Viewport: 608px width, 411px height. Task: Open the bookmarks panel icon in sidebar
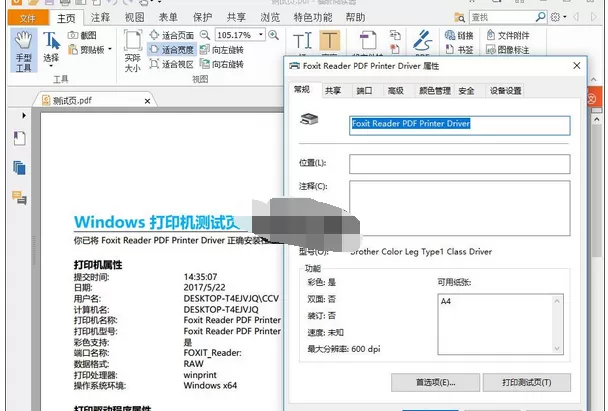[x=19, y=138]
